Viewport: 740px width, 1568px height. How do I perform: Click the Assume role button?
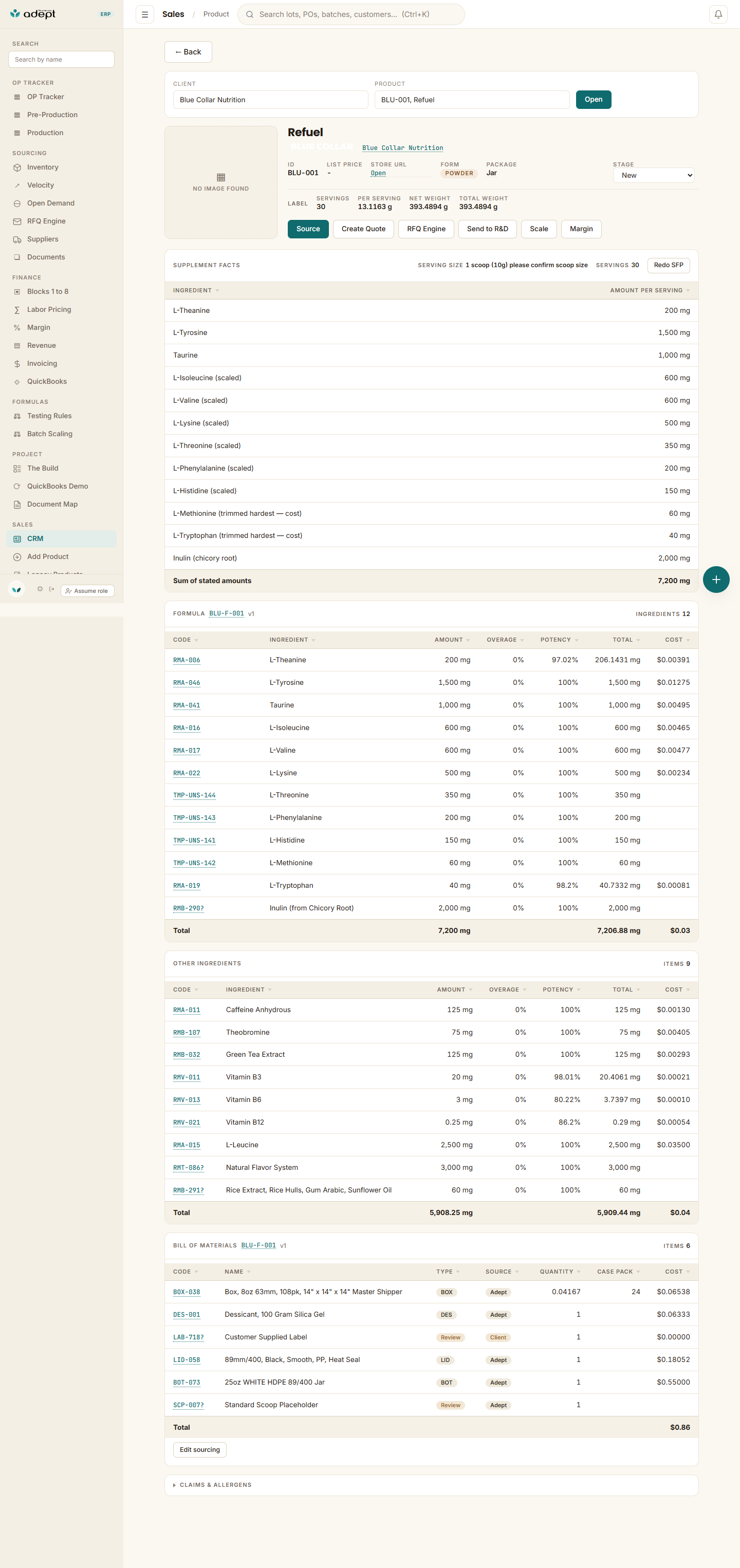[x=87, y=591]
